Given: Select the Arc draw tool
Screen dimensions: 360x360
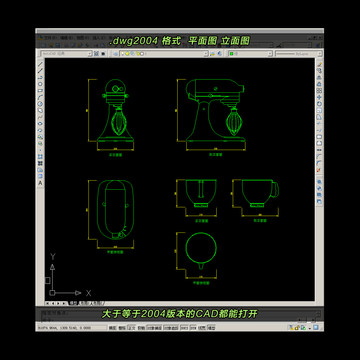Looking at the screenshot, I should click(40, 97).
